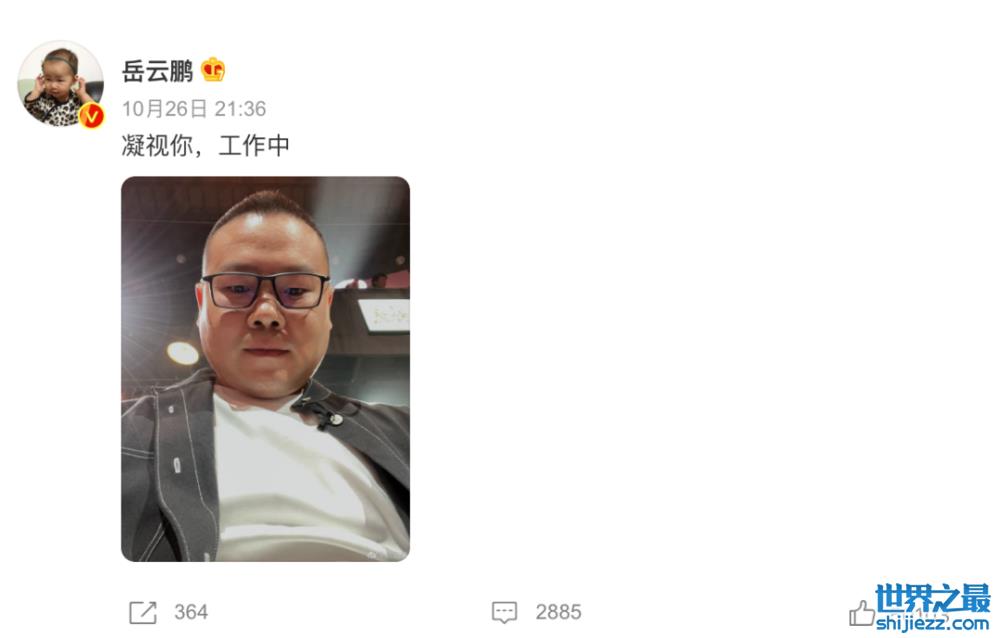The image size is (1000, 638).
Task: Click the gold crown membership icon
Action: pyautogui.click(x=213, y=70)
